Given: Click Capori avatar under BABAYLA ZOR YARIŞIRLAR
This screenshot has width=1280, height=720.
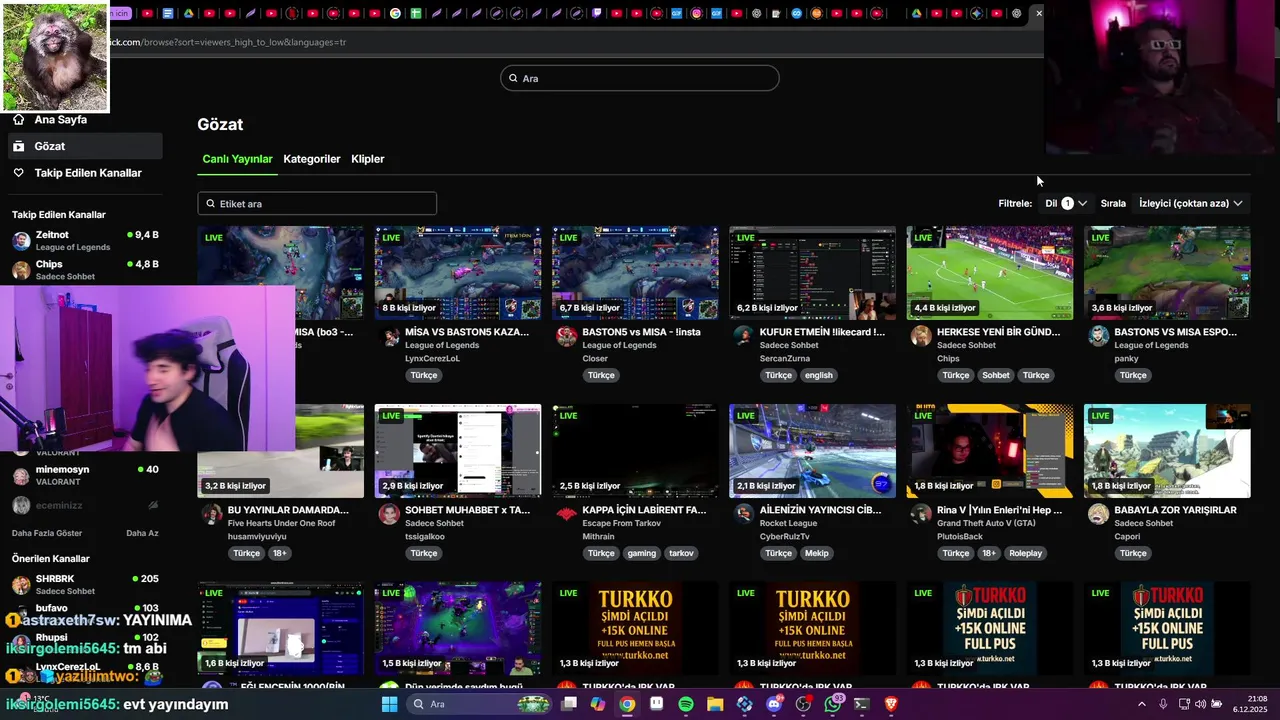Looking at the screenshot, I should point(1099,515).
